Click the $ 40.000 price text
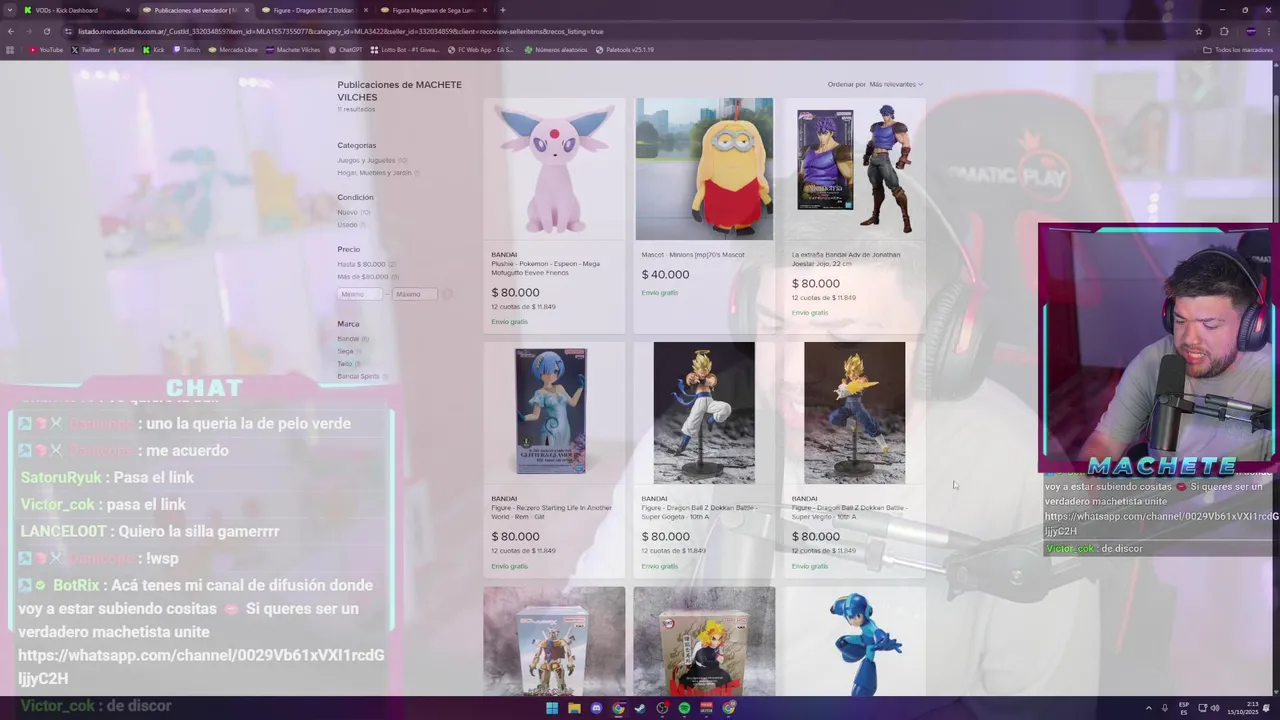 coord(665,274)
